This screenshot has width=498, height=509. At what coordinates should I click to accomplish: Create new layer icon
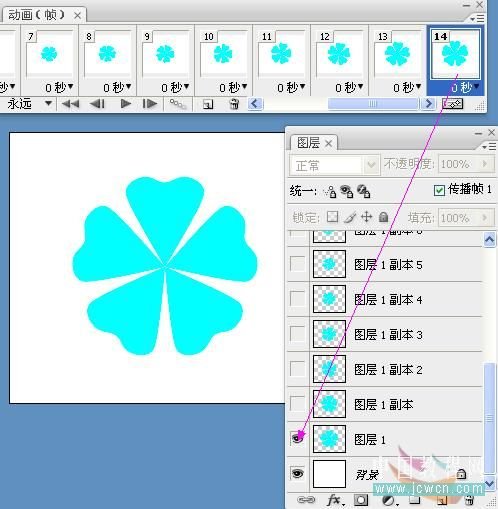[442, 500]
